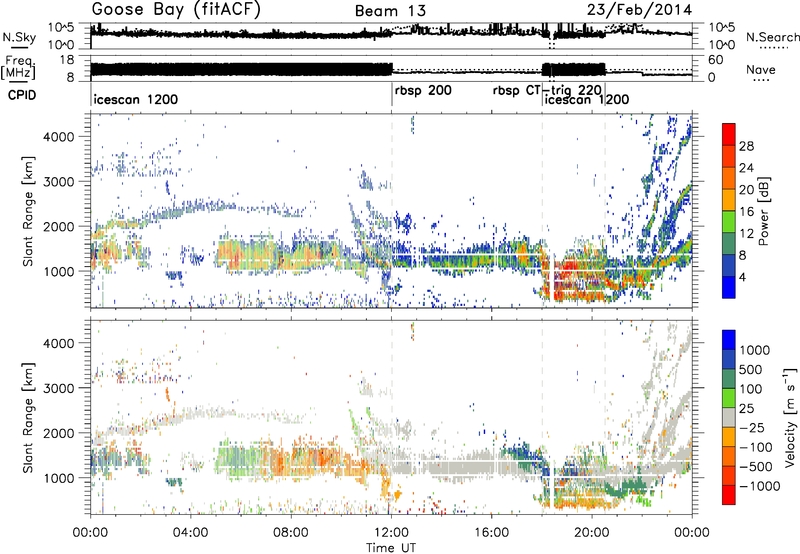800x554 pixels.
Task: Click the bright blue top segment of Velocity colorbar
Action: [729, 340]
